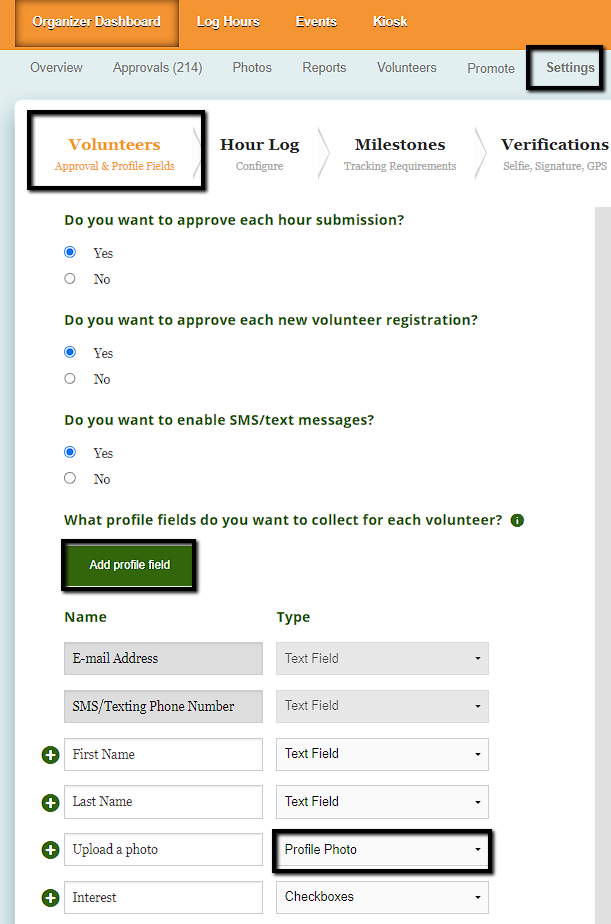Click the Last Name input field
Screen dimensions: 611x924
(163, 801)
